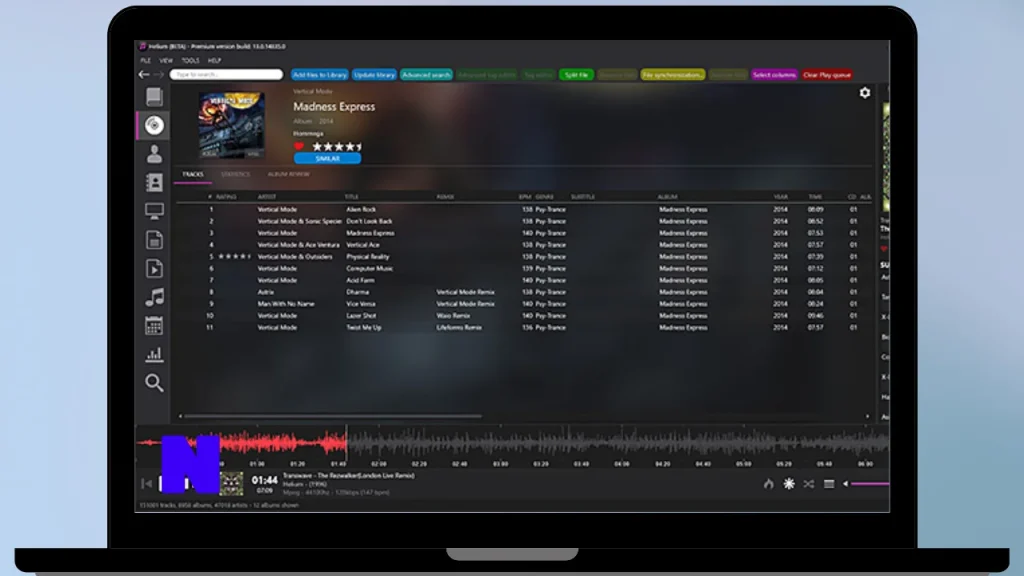1024x576 pixels.
Task: Open the library book view in sidebar
Action: (154, 97)
